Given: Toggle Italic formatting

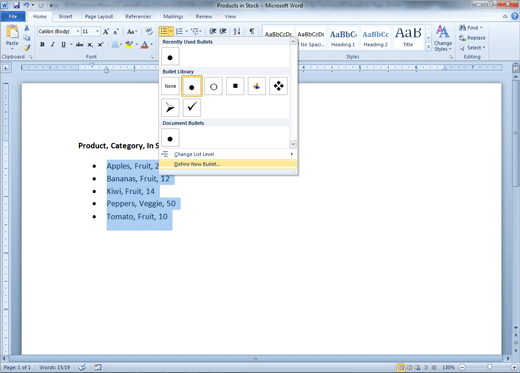Looking at the screenshot, I should 52,44.
